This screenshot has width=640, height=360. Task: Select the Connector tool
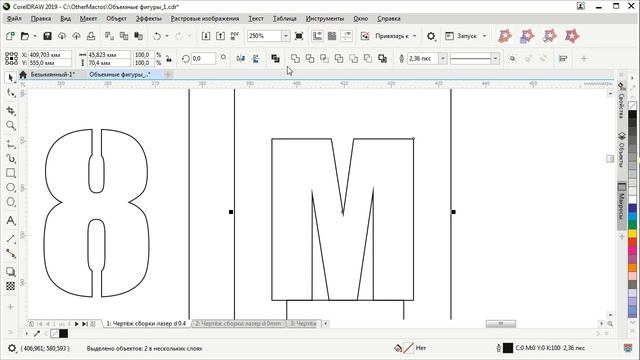(x=11, y=254)
